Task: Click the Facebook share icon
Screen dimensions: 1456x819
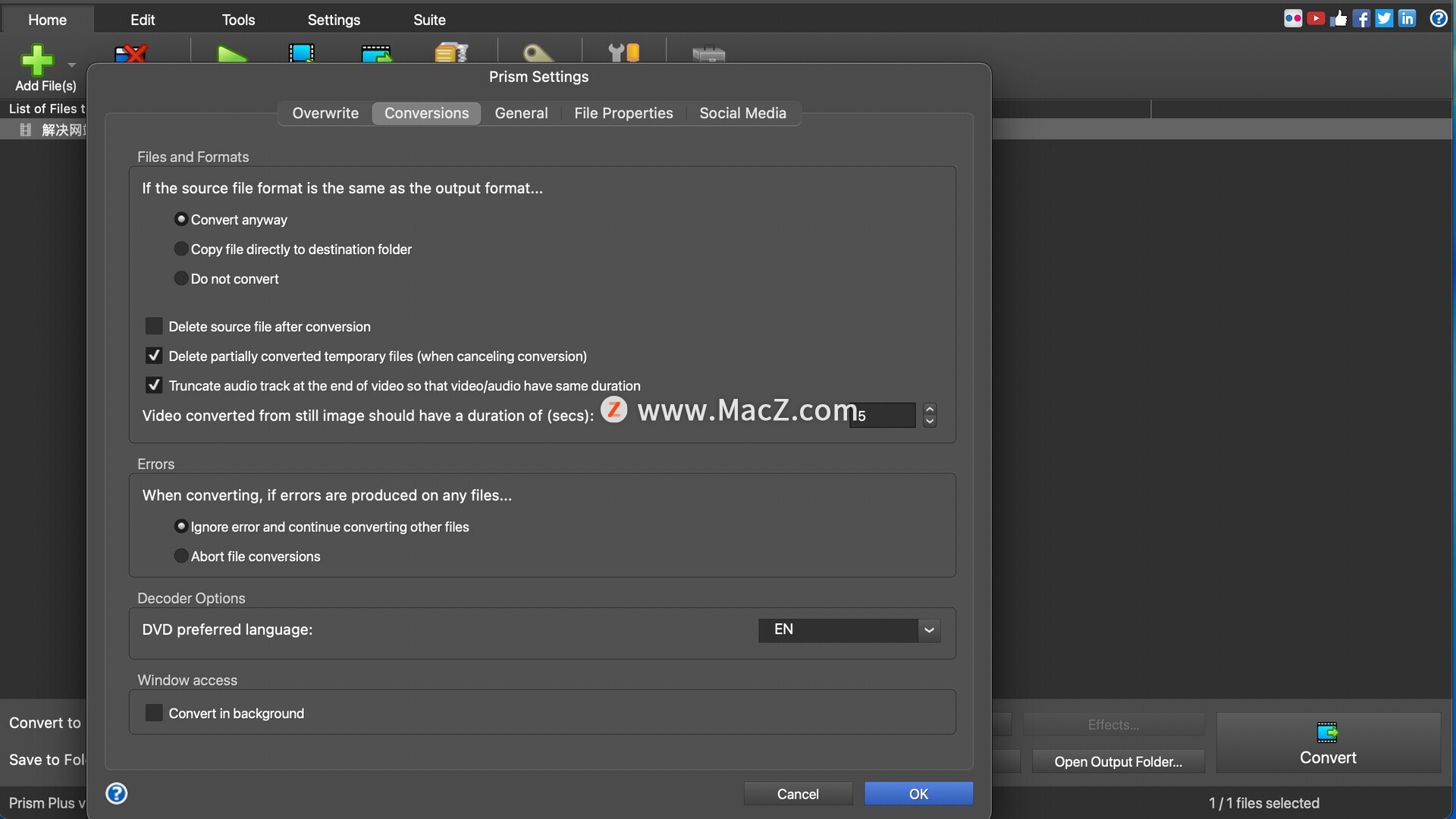Action: [1361, 19]
